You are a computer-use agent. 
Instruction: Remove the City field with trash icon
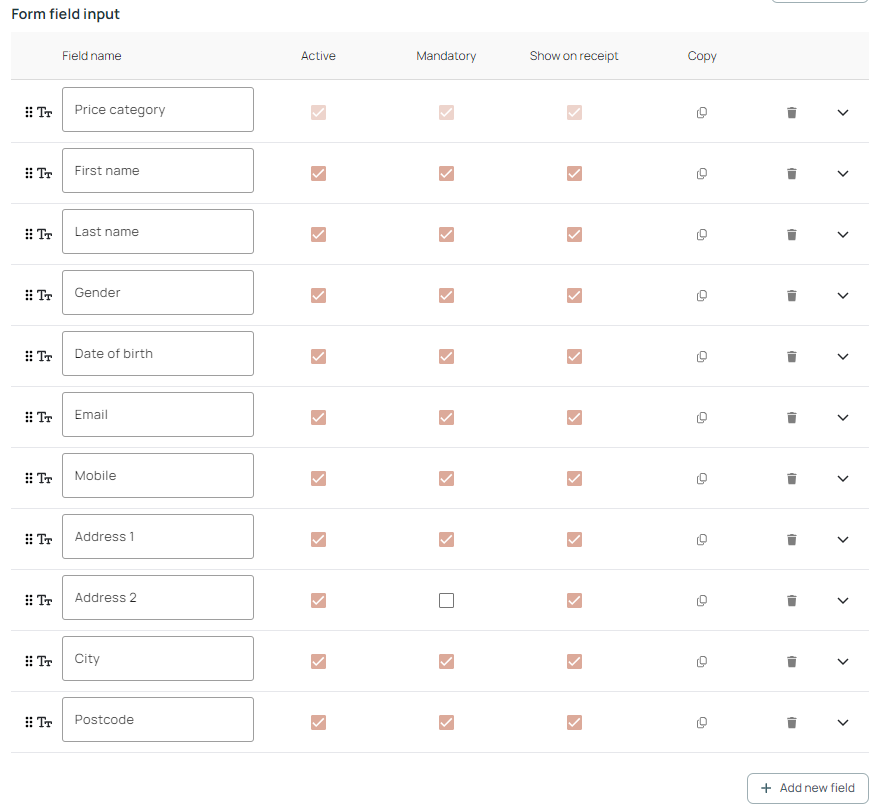point(792,662)
